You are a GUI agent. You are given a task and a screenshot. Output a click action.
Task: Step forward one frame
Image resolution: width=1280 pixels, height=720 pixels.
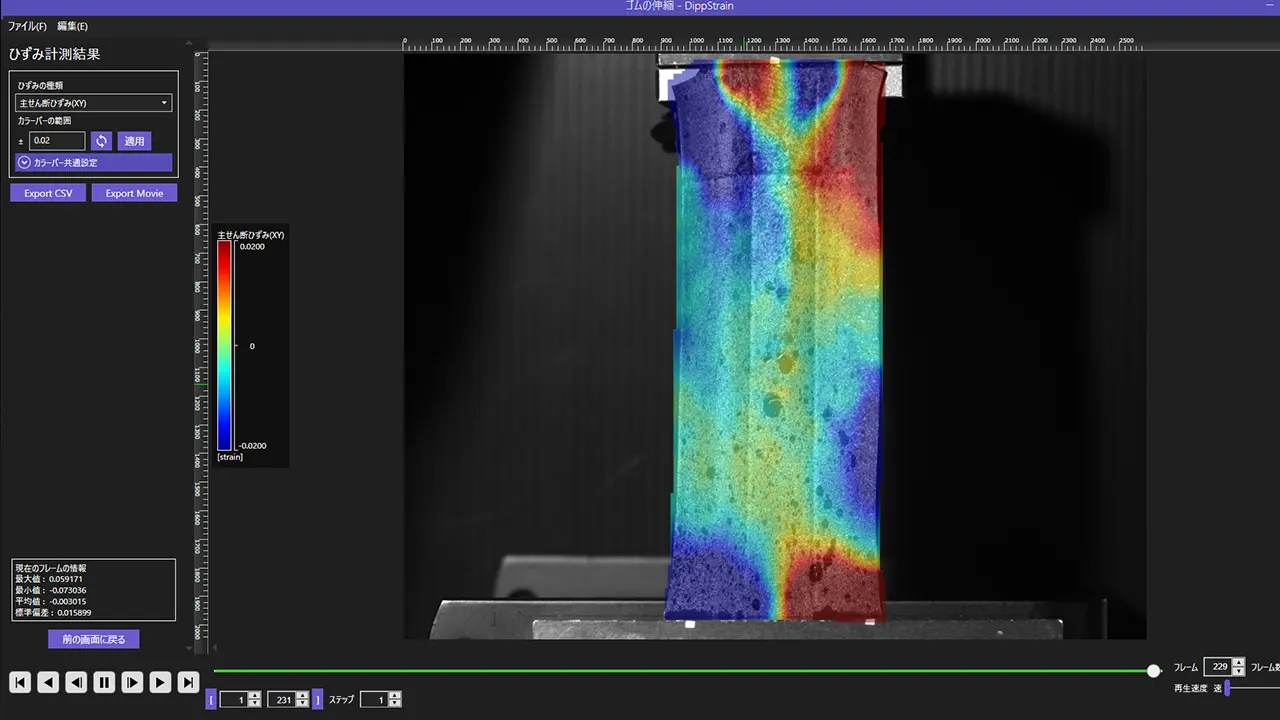[x=132, y=682]
